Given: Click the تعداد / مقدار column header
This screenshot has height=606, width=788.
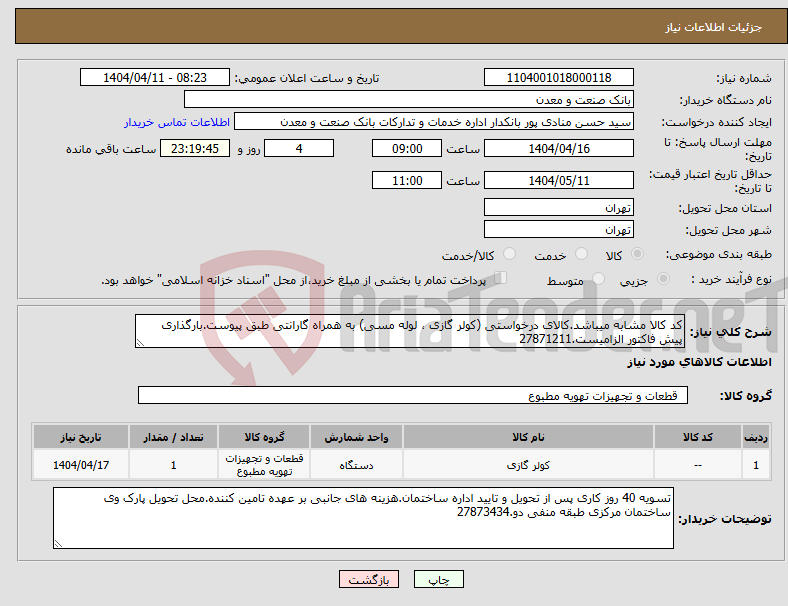Looking at the screenshot, I should 173,437.
